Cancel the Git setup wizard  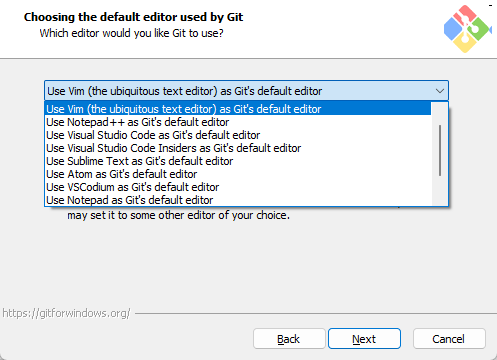tap(449, 339)
